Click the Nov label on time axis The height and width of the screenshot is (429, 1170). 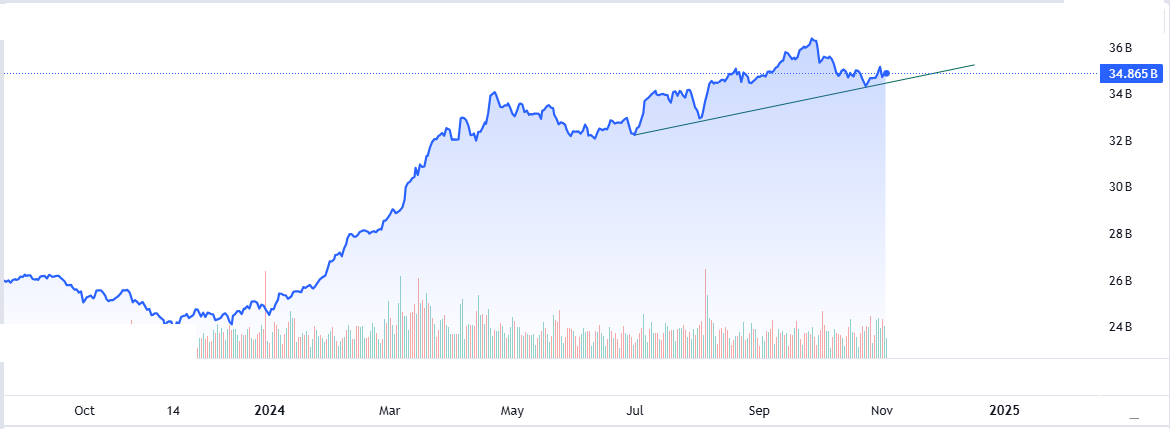pos(881,411)
